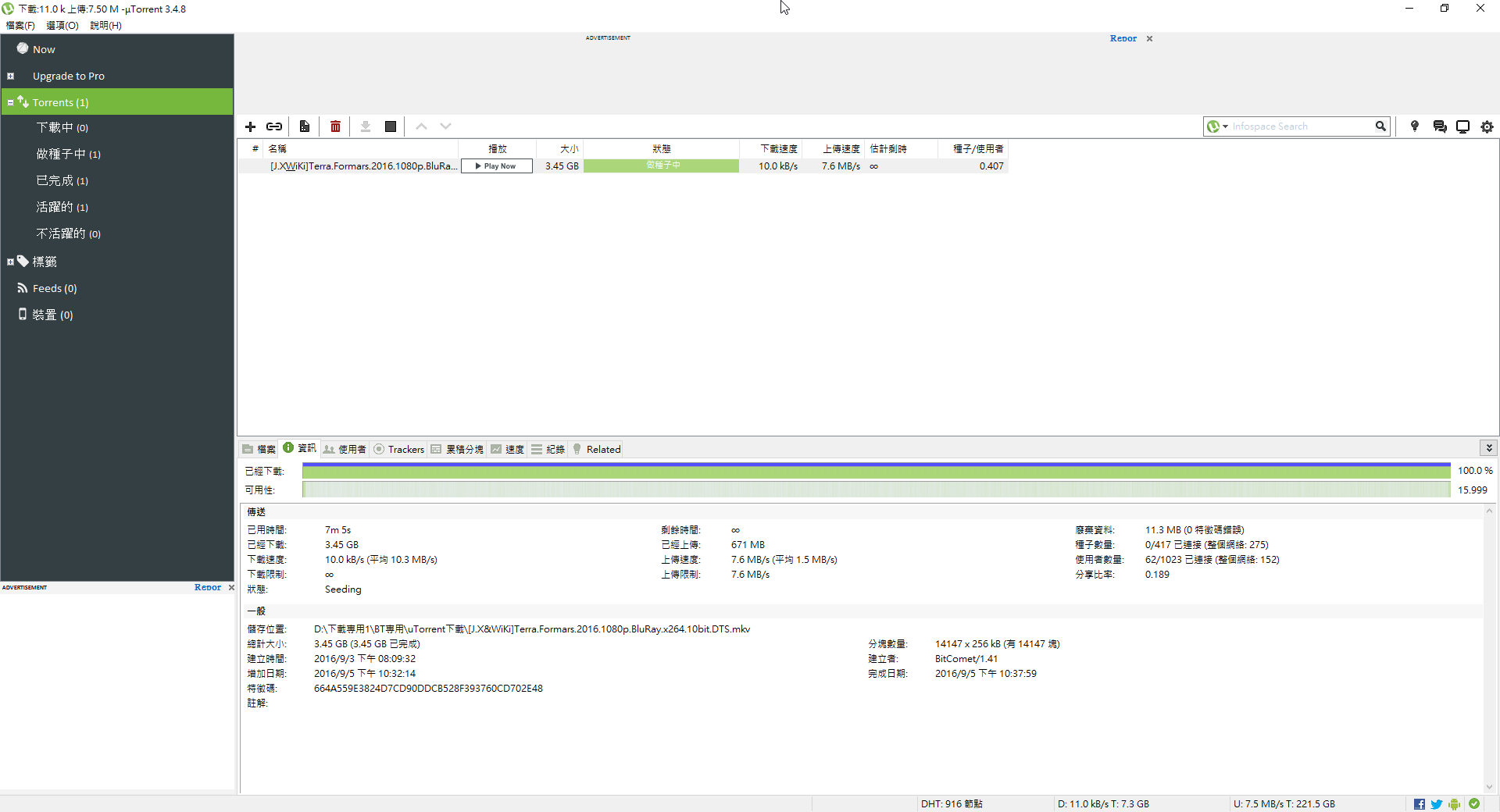
Task: Click the Play Now button
Action: tap(497, 166)
